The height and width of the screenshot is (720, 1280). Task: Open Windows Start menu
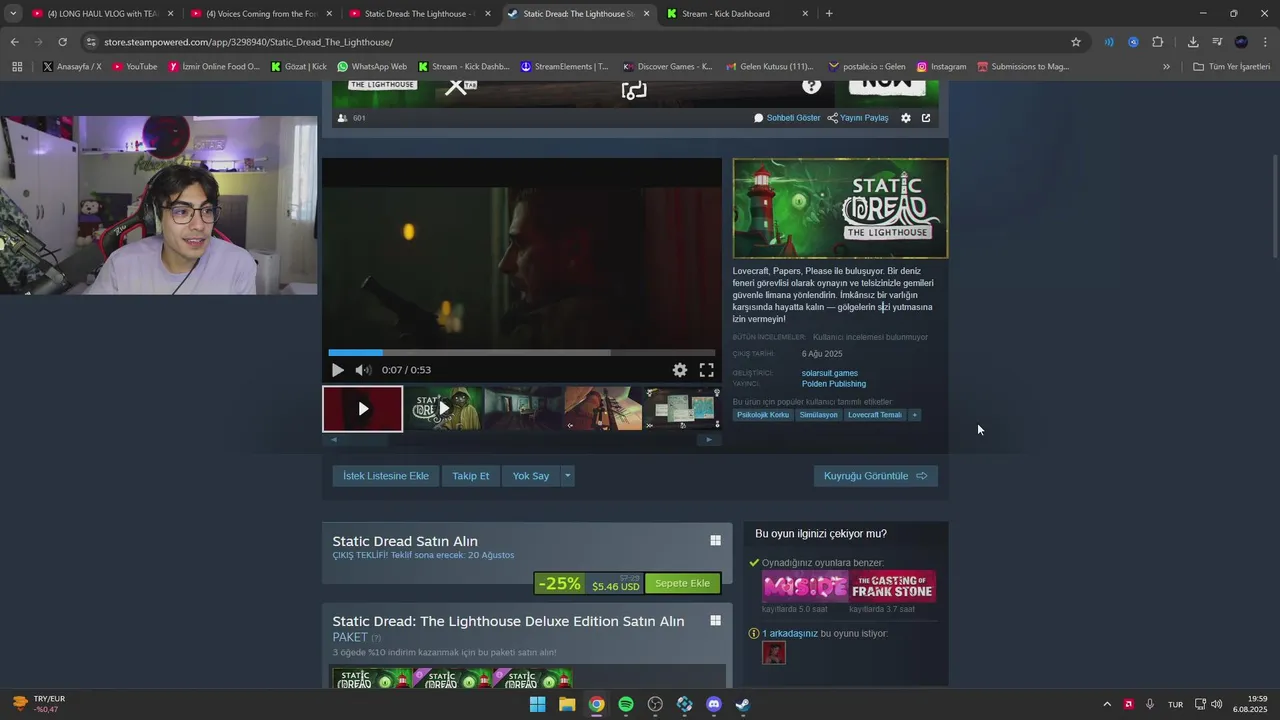pos(537,704)
